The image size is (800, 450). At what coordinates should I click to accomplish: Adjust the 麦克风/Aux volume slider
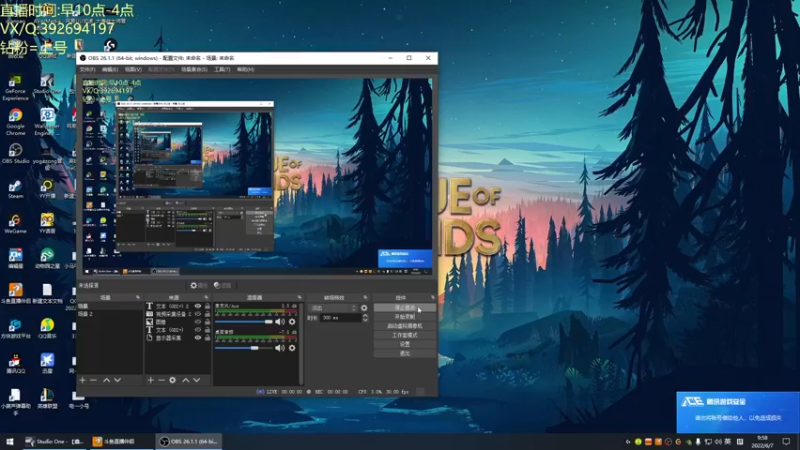pos(244,322)
